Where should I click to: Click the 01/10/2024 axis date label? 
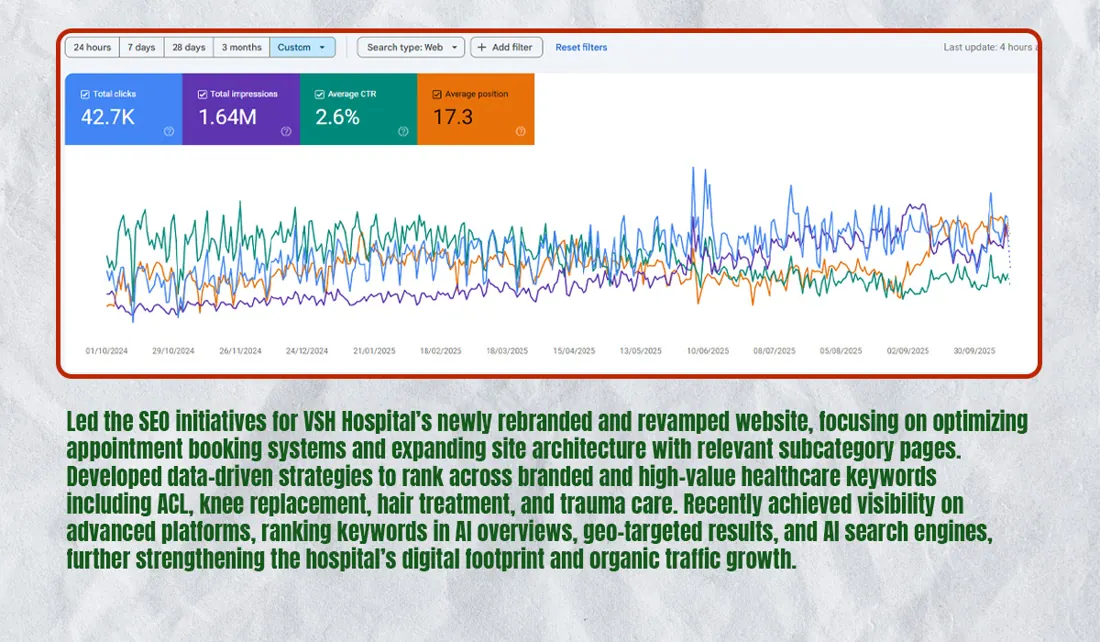[107, 351]
